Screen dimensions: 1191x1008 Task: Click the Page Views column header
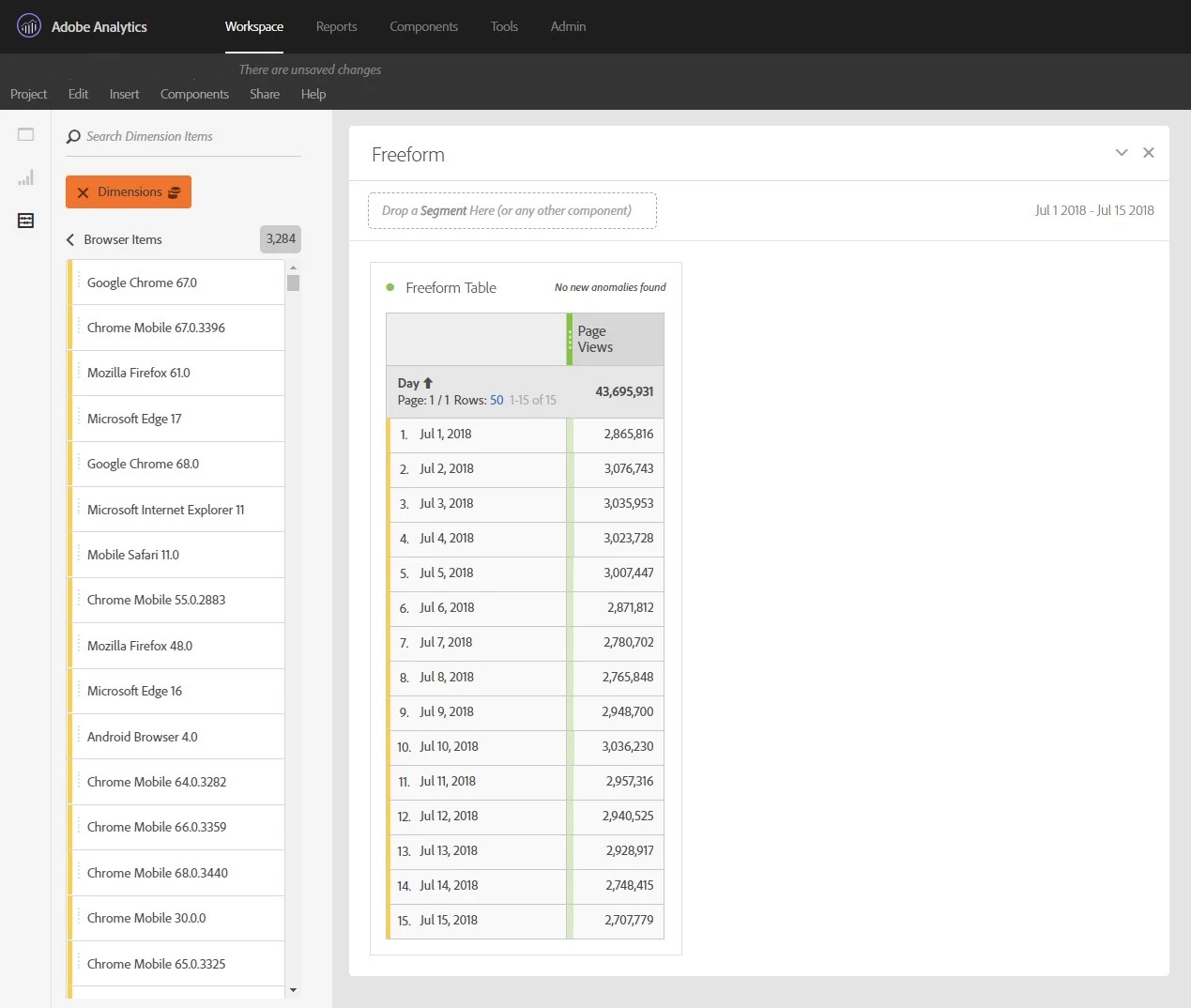(x=616, y=339)
